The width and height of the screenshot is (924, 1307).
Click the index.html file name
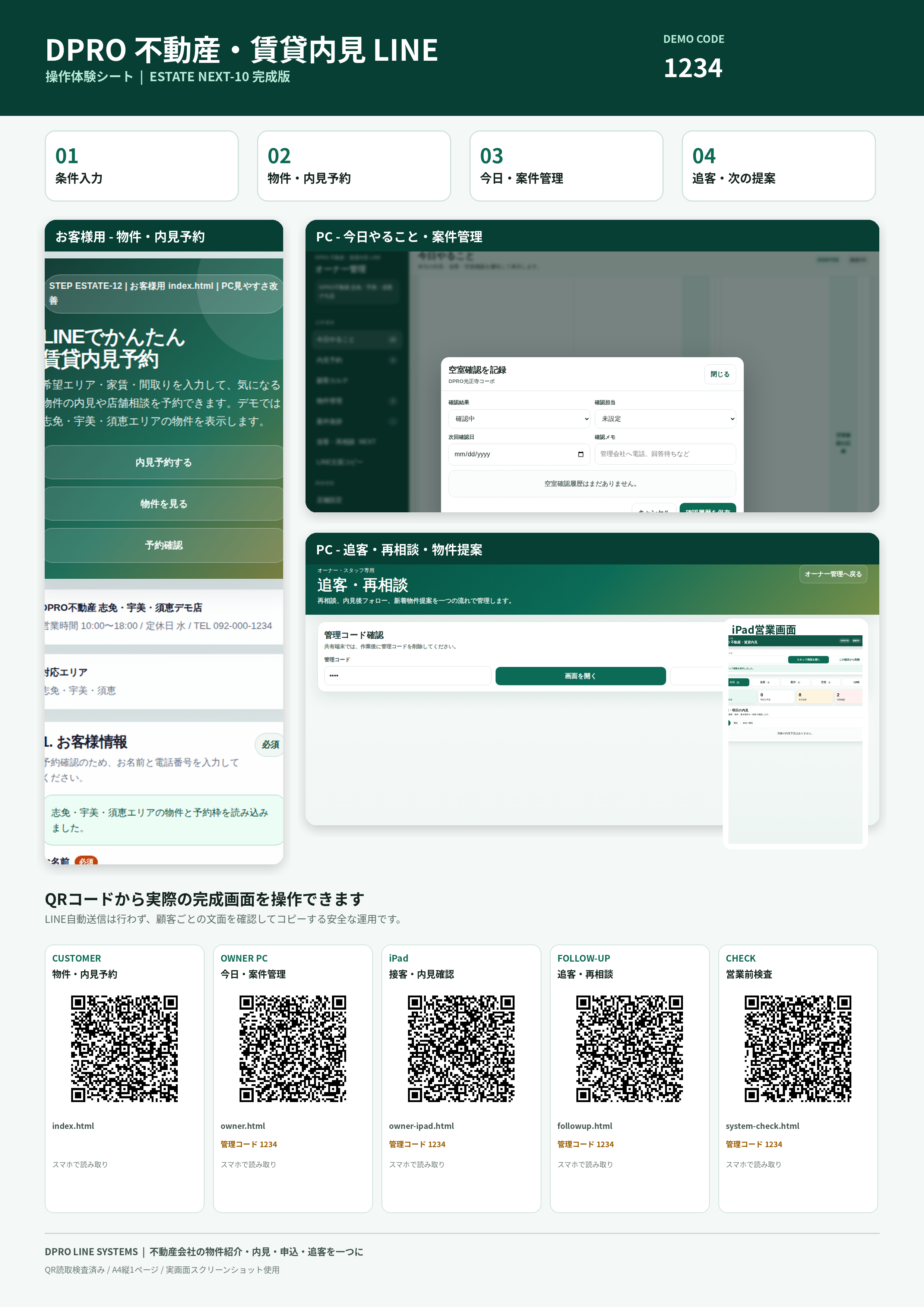point(73,1126)
